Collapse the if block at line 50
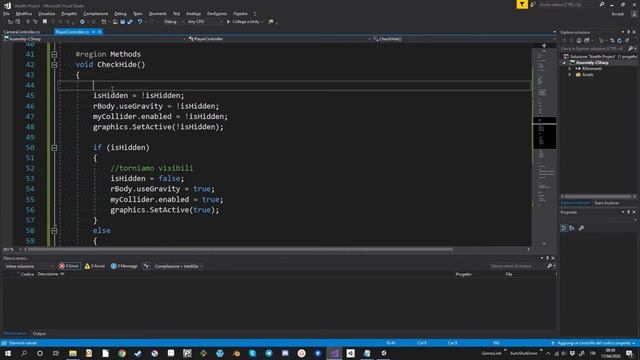The height and width of the screenshot is (360, 640). pyautogui.click(x=54, y=148)
